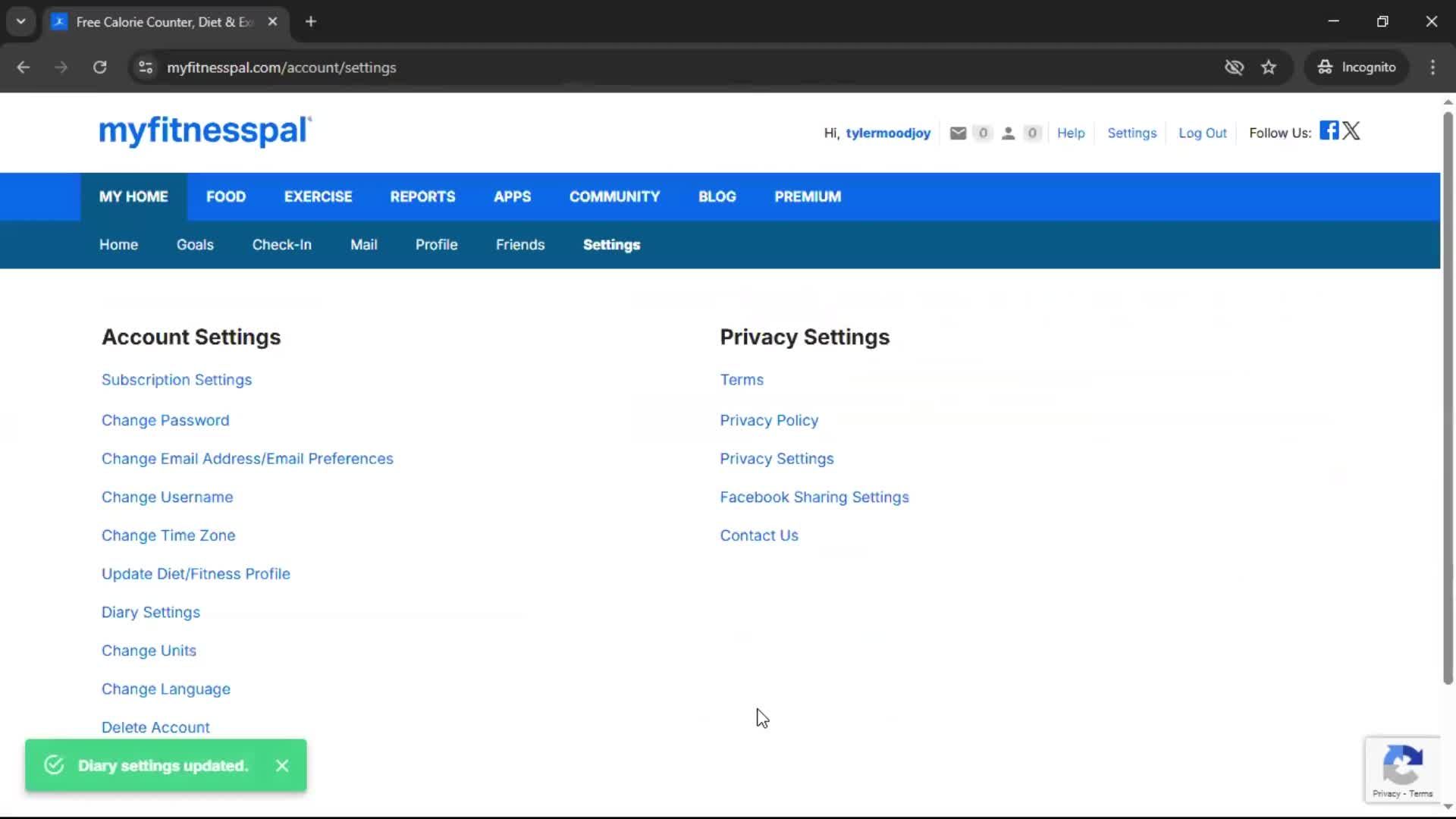Open Facebook Sharing Settings link
The height and width of the screenshot is (819, 1456).
pos(814,497)
